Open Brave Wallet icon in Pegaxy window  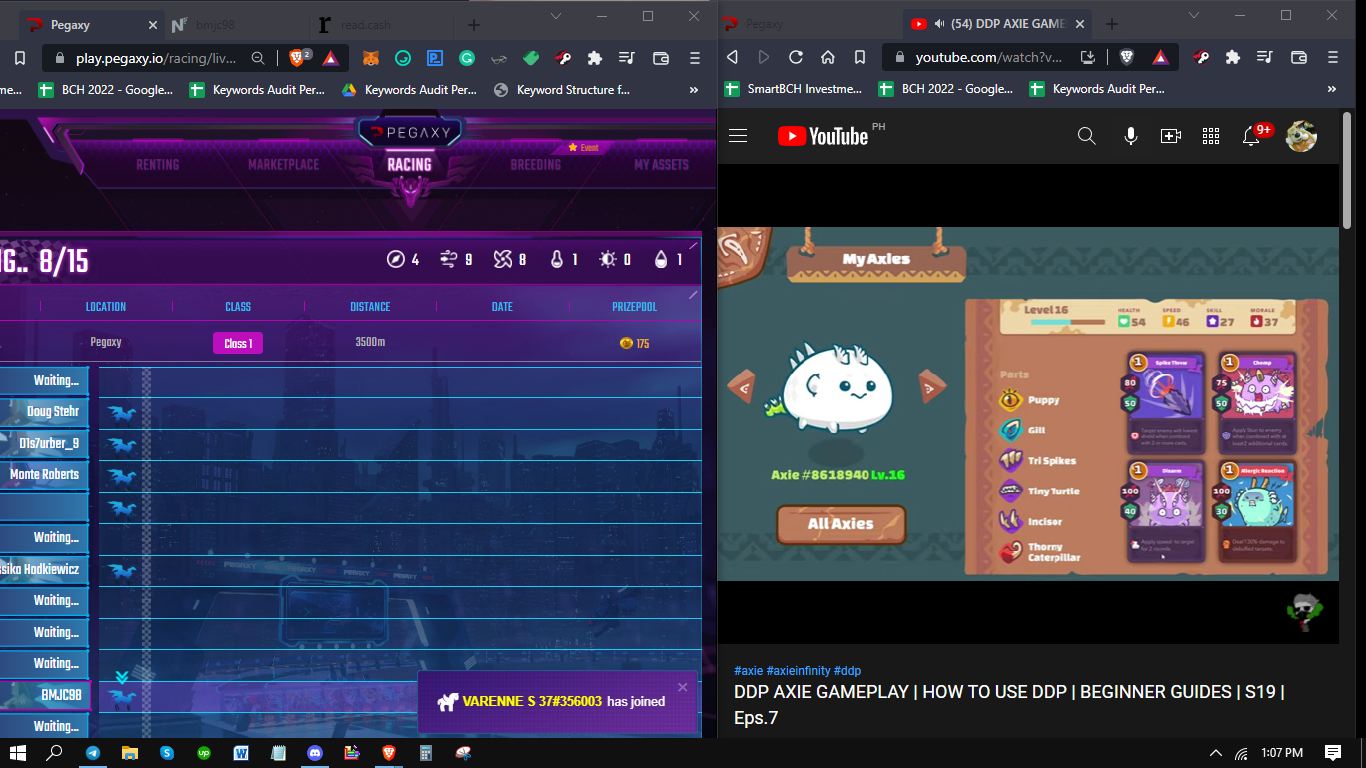tap(660, 58)
